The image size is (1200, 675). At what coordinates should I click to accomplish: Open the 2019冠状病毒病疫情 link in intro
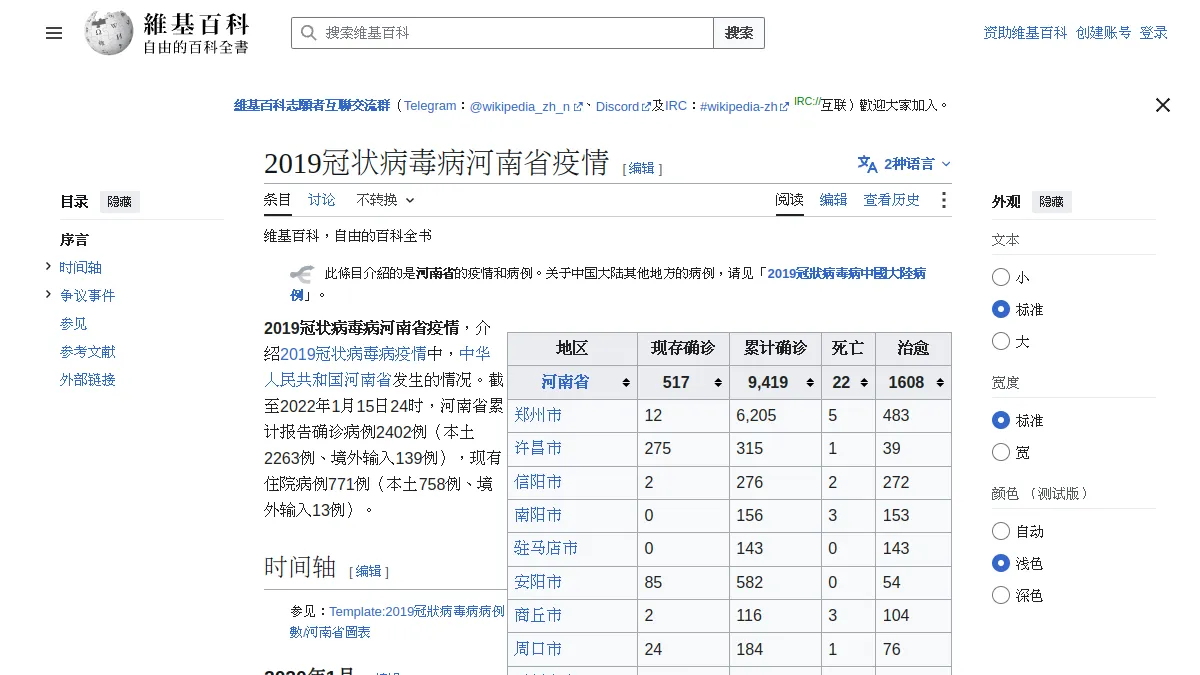(x=353, y=353)
